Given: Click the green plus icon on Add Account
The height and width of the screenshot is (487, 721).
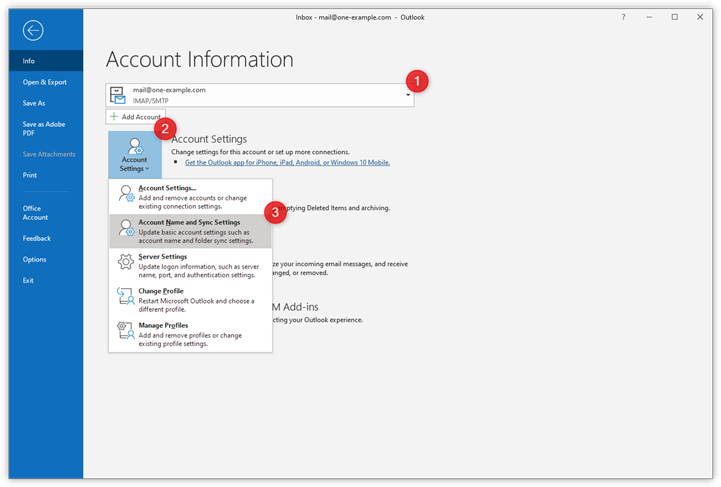Looking at the screenshot, I should [x=114, y=116].
